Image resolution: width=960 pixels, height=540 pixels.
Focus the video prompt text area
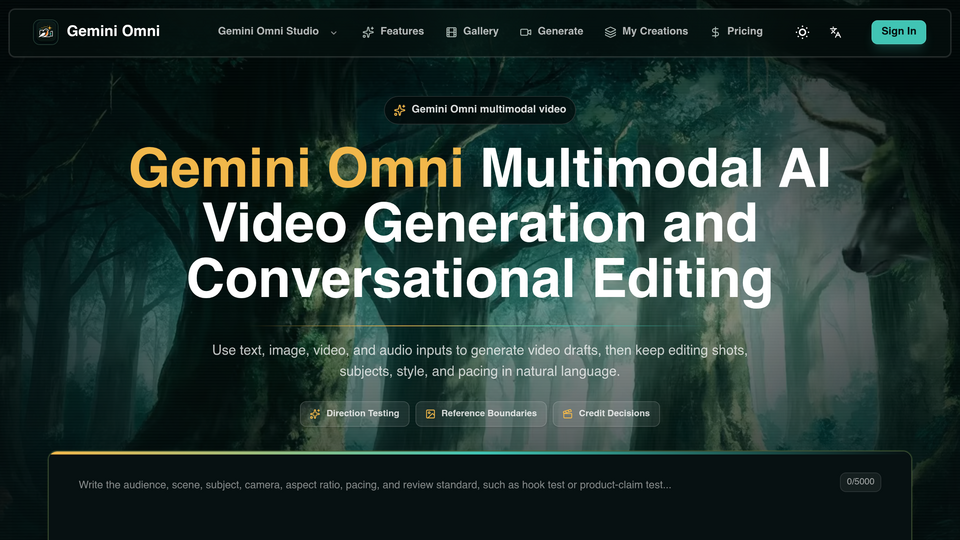pyautogui.click(x=453, y=505)
